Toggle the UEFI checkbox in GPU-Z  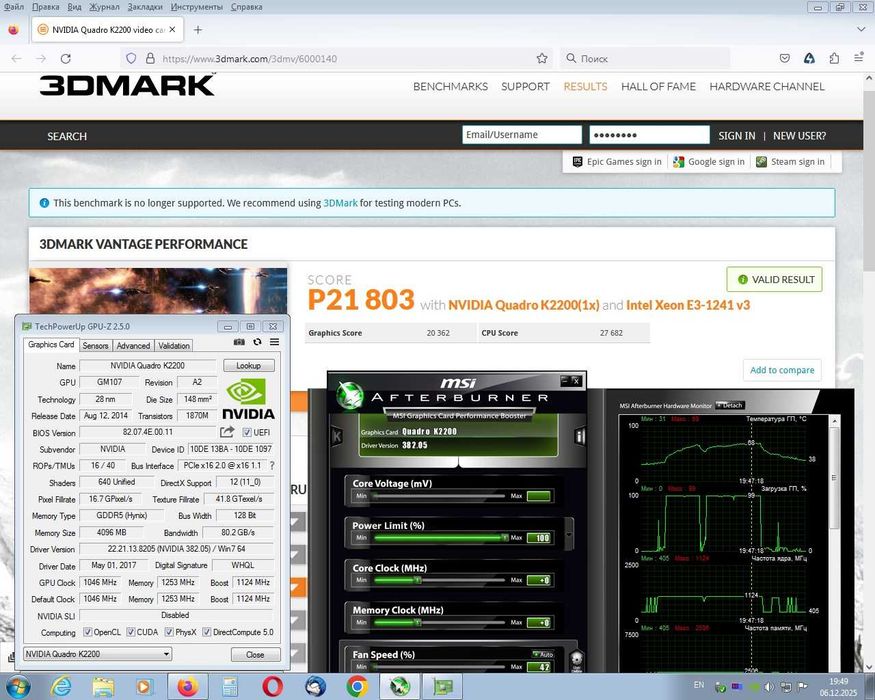pyautogui.click(x=246, y=433)
